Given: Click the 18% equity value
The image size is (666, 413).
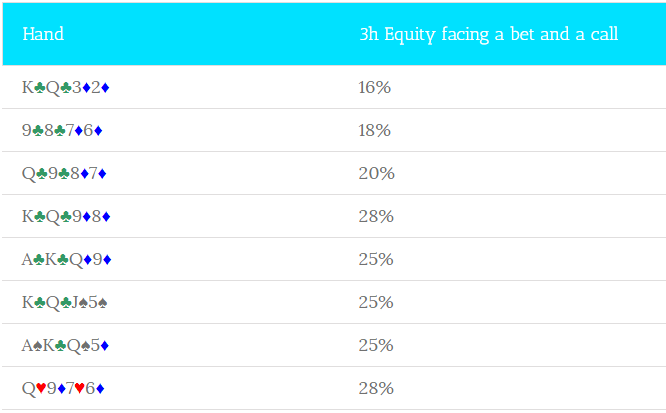Looking at the screenshot, I should 374,130.
